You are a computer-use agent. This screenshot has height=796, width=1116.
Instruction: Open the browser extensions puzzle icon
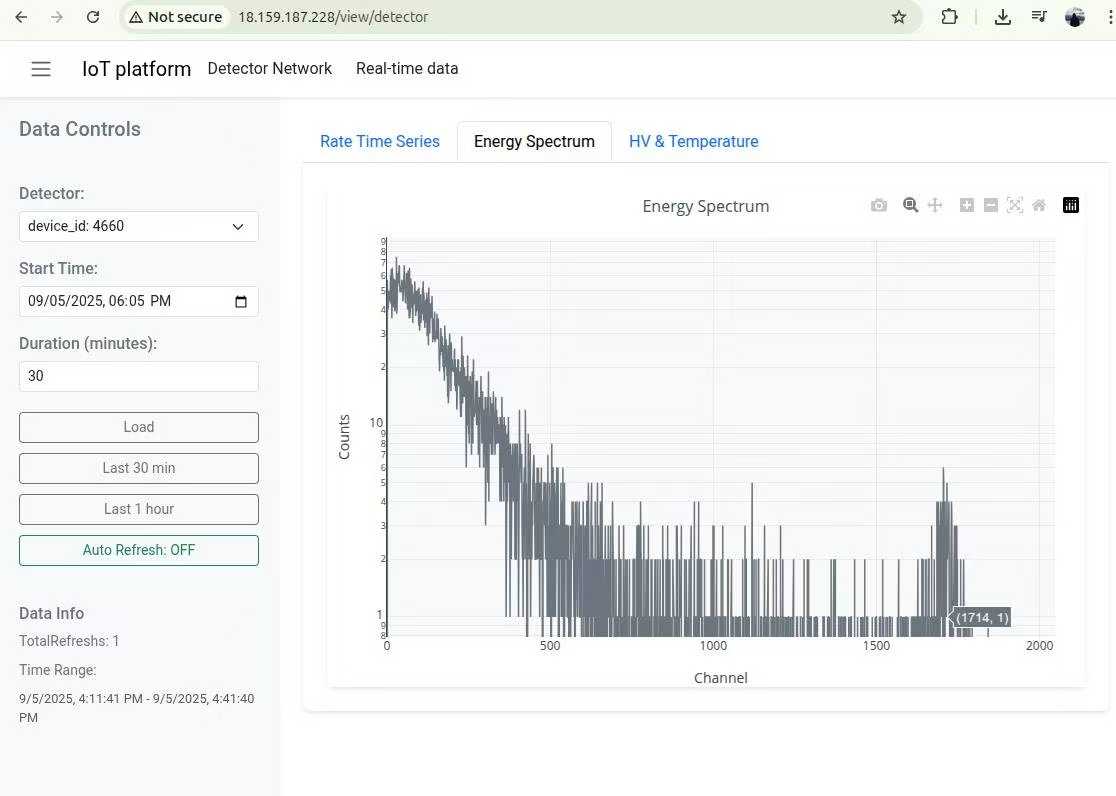(x=949, y=17)
